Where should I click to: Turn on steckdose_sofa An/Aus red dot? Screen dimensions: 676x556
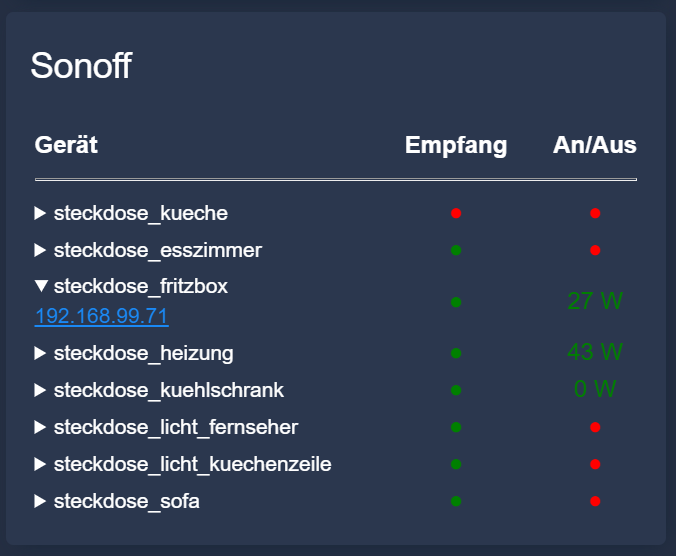(x=595, y=501)
